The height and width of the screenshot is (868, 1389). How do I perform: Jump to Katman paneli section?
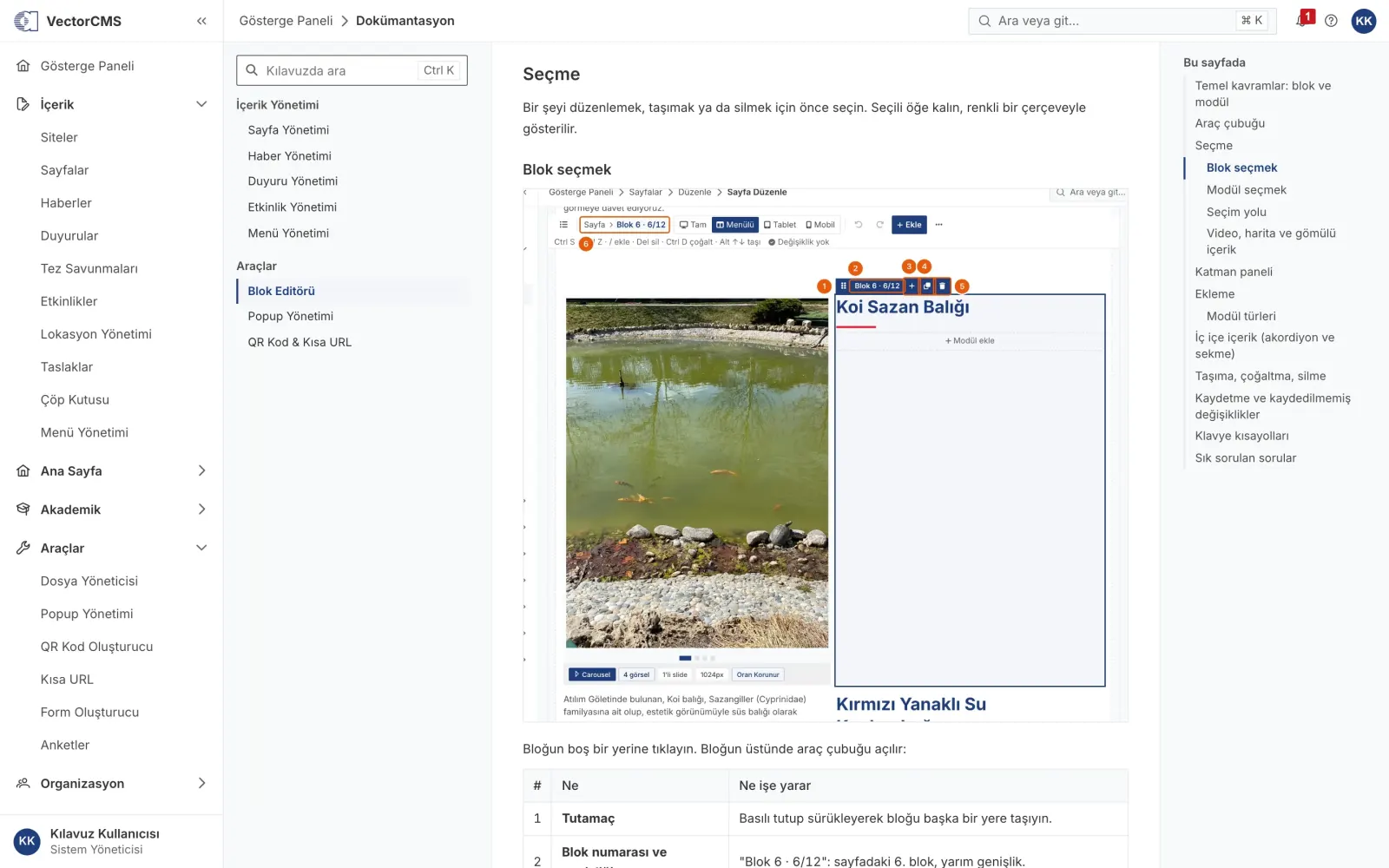[x=1234, y=272]
